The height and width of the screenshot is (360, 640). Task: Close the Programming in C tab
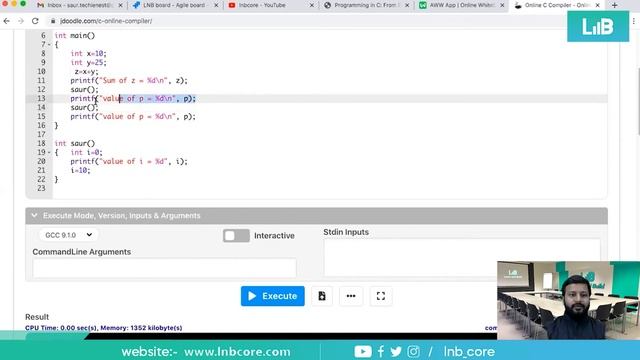[407, 5]
